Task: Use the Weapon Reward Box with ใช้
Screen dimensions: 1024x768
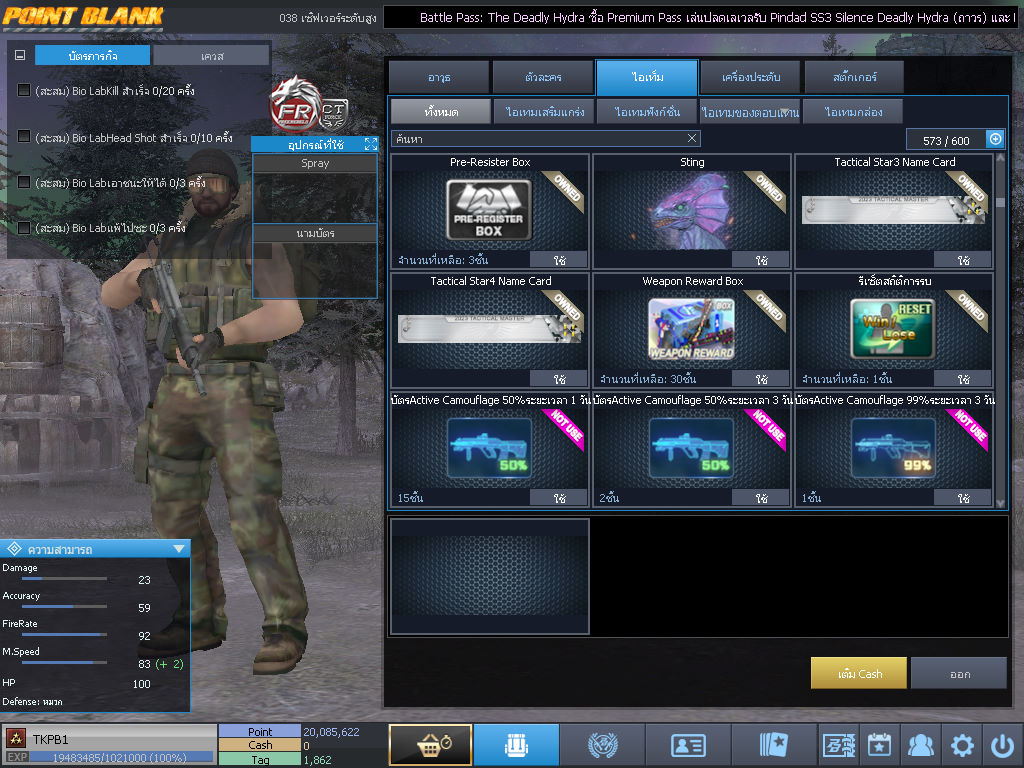Action: [x=761, y=379]
